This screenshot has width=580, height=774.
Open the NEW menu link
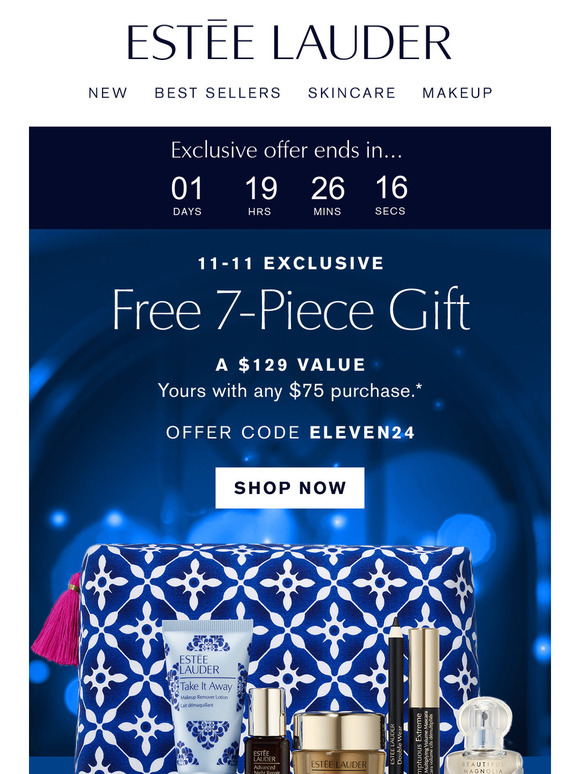tap(108, 92)
